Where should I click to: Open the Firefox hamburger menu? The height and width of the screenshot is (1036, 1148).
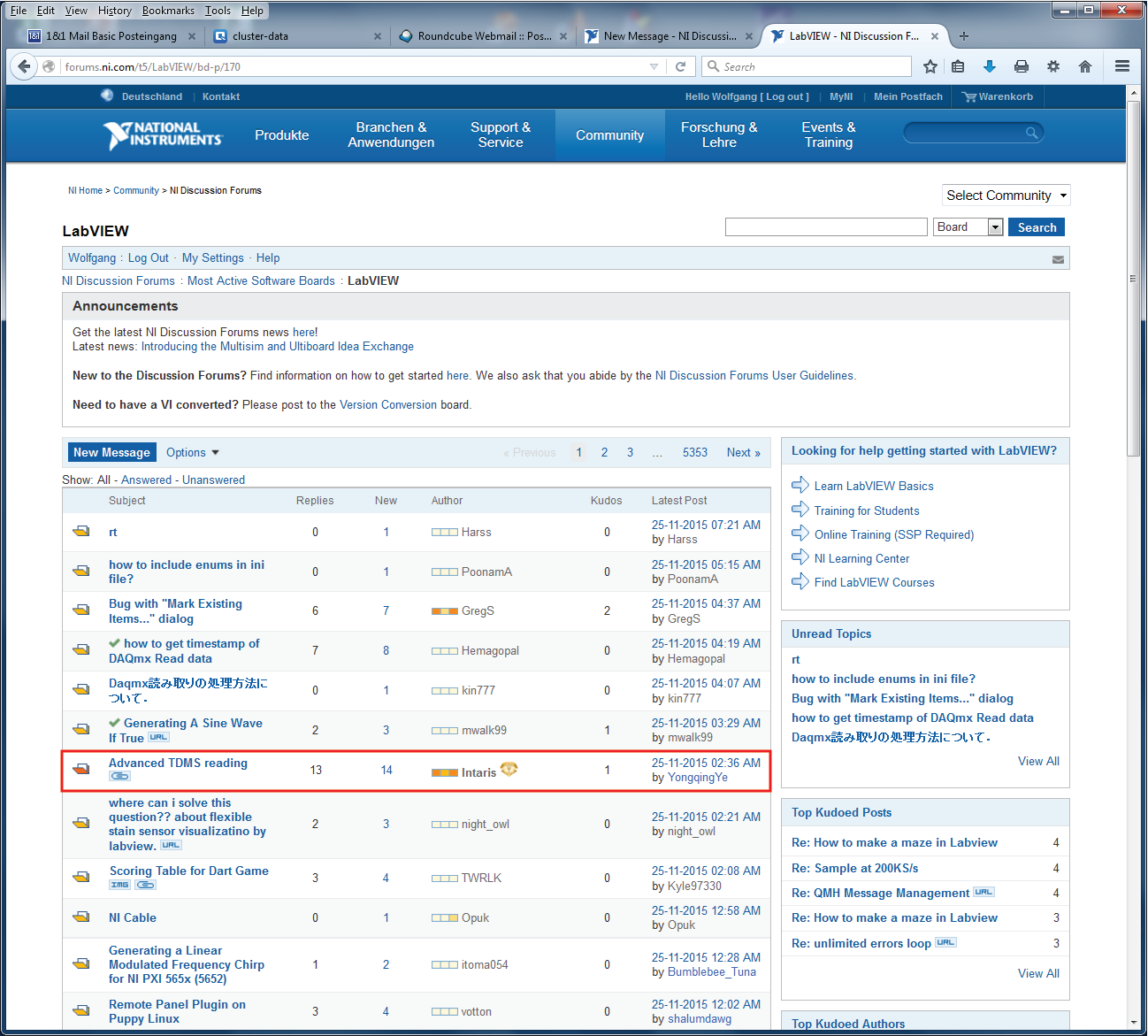(x=1122, y=66)
